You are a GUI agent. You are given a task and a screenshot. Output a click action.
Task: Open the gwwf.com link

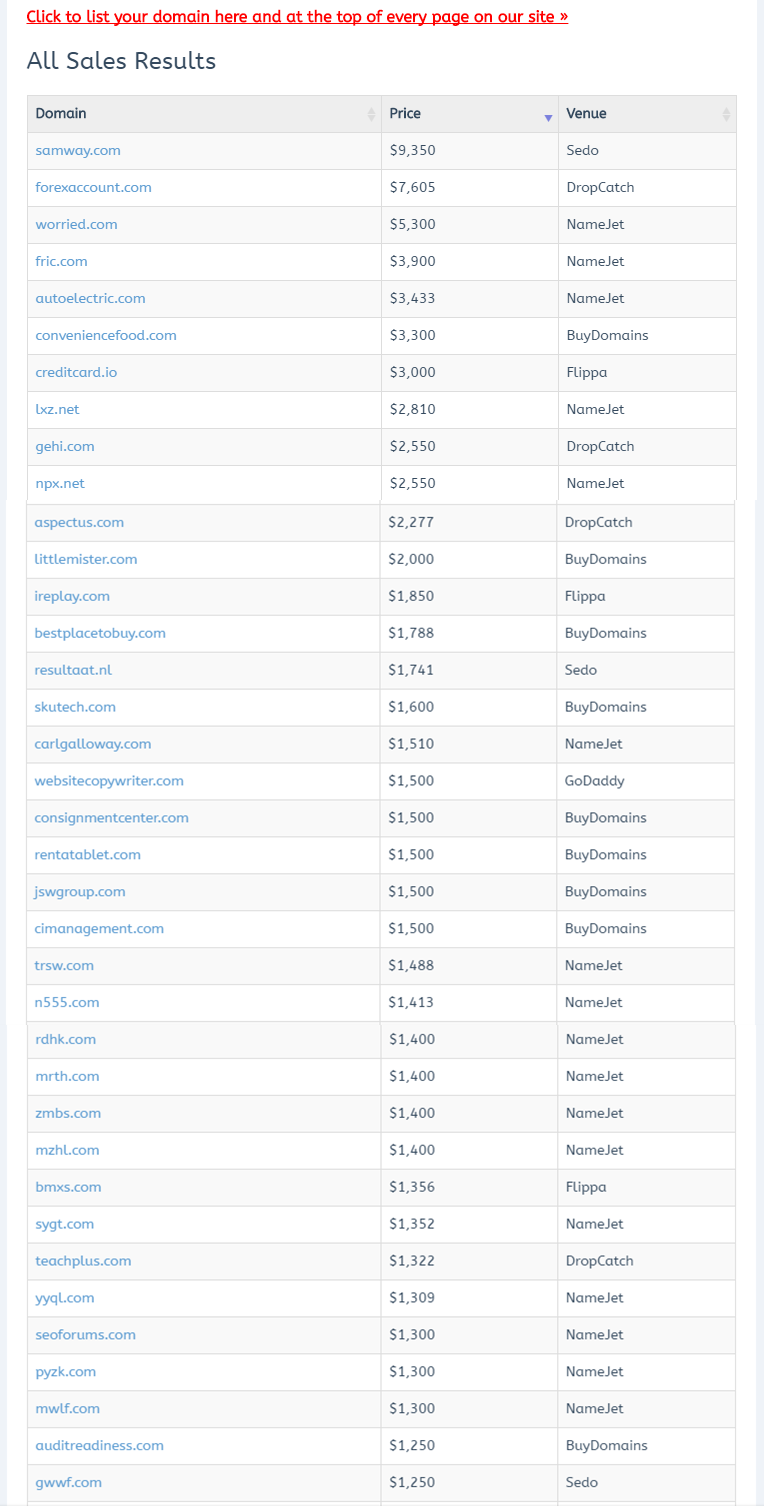(x=68, y=1483)
